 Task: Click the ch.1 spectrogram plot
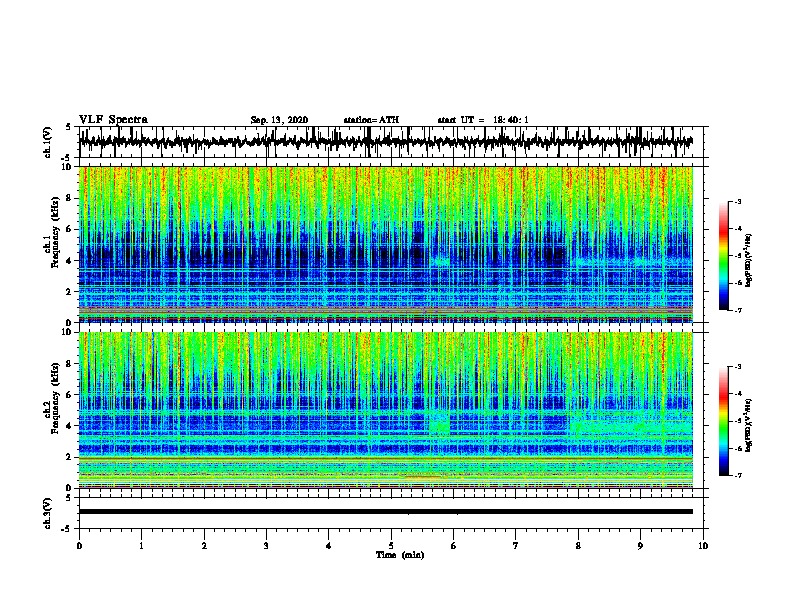click(385, 244)
